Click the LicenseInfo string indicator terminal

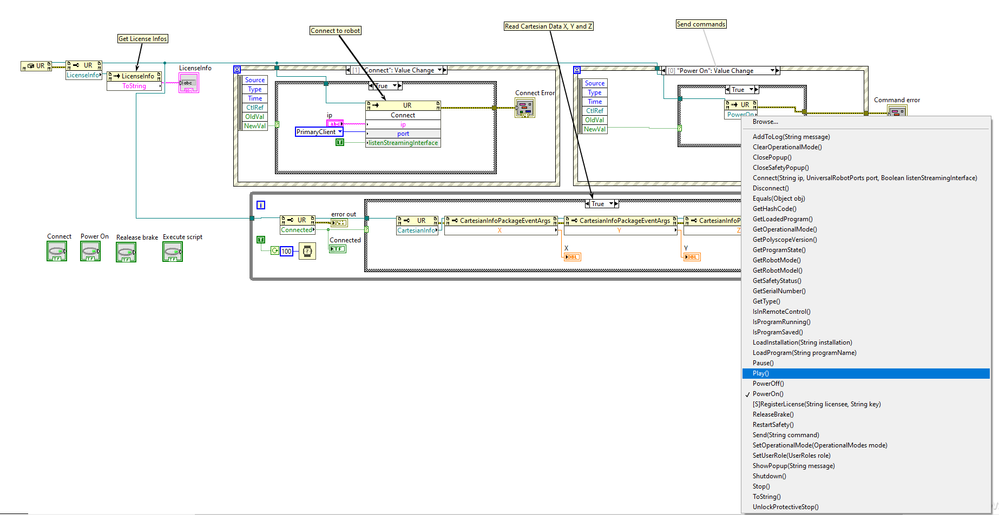point(189,83)
